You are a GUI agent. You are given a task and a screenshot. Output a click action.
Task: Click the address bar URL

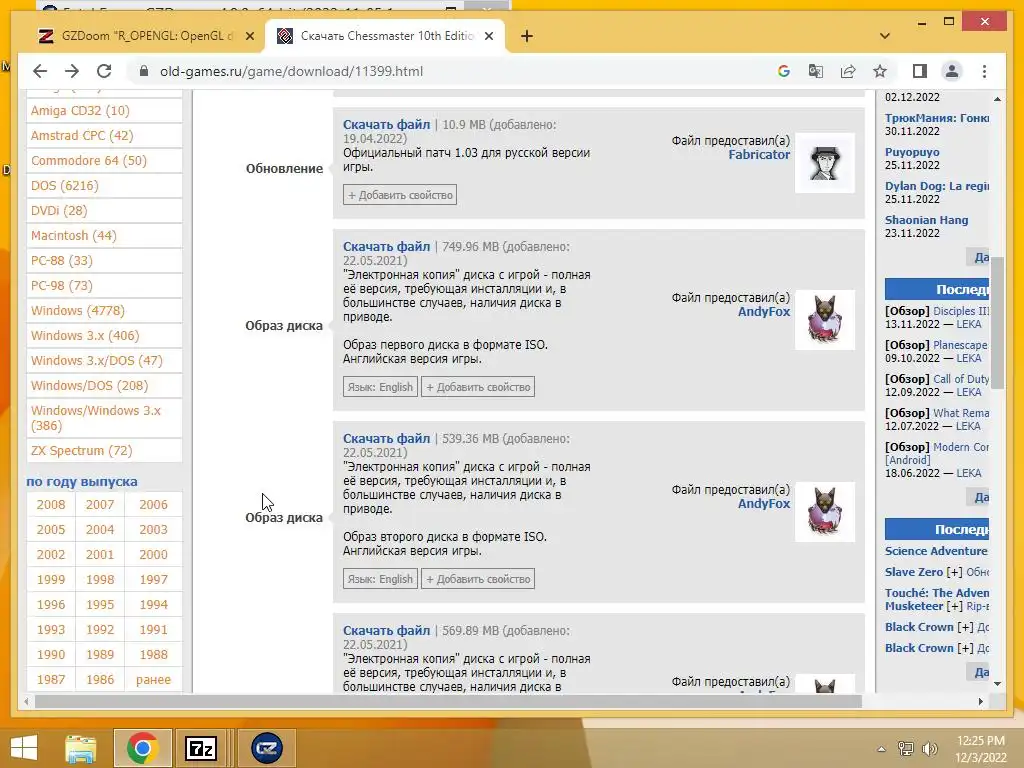click(x=291, y=71)
